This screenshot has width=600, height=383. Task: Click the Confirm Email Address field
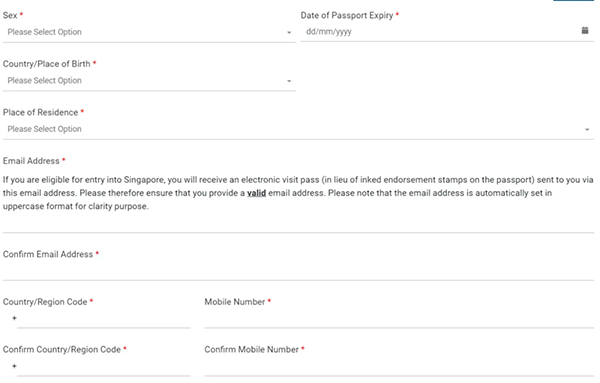tap(298, 272)
